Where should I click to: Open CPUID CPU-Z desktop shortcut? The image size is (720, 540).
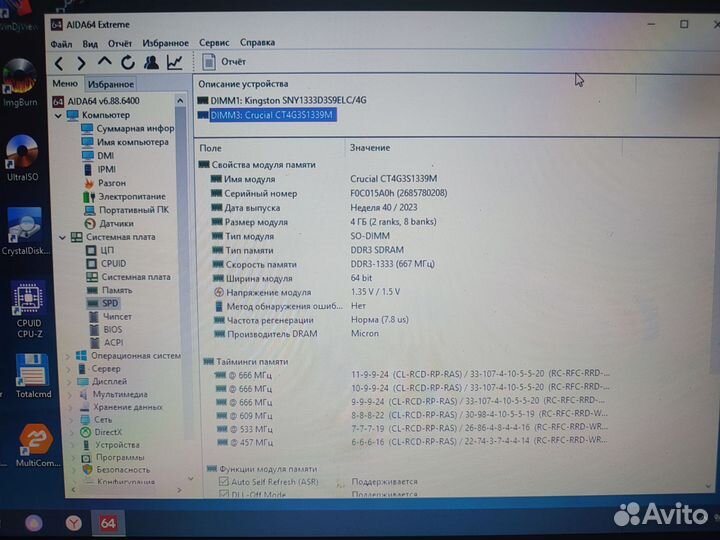click(29, 310)
